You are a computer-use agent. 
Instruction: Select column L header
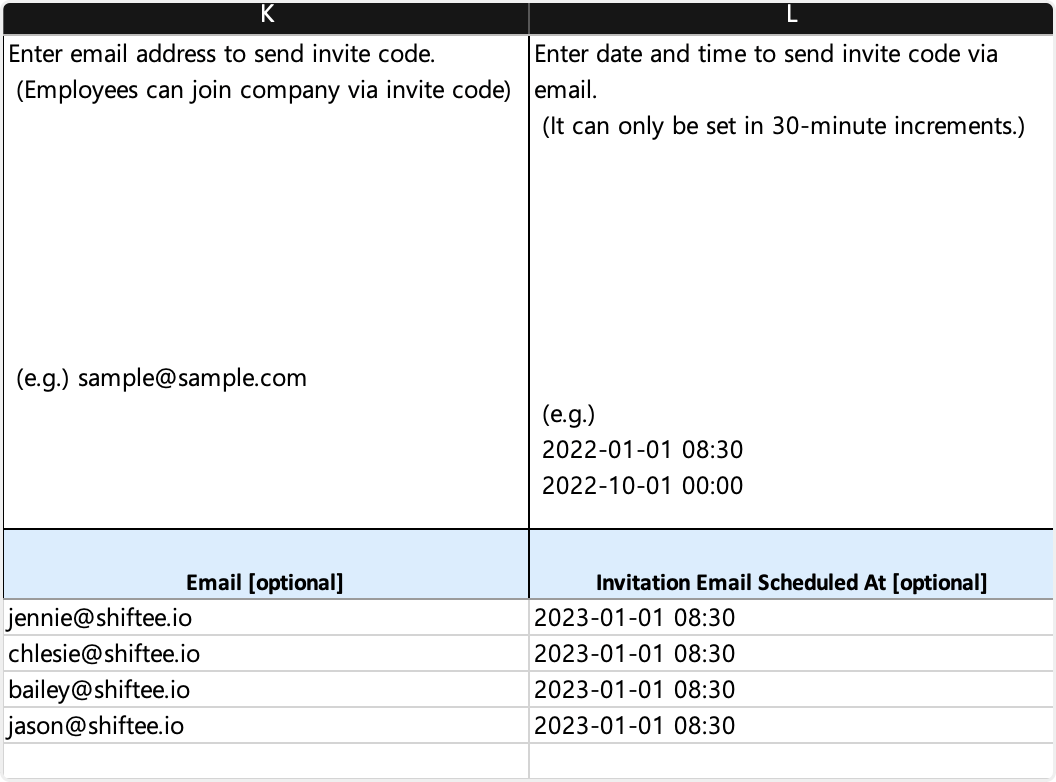click(791, 16)
